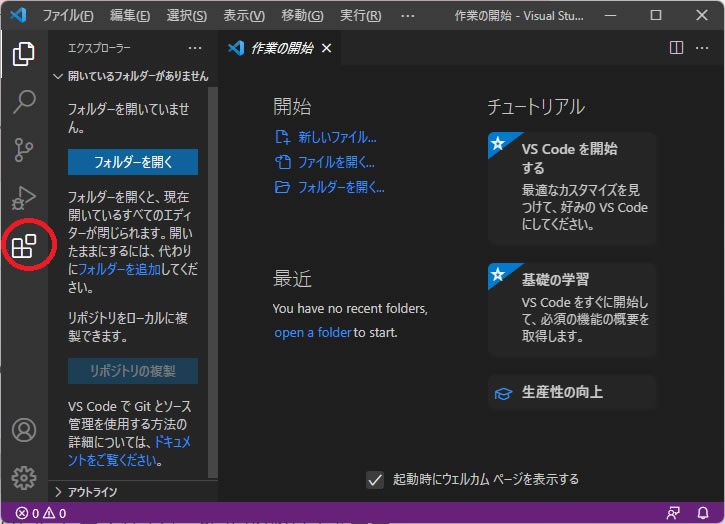Image resolution: width=725 pixels, height=524 pixels.
Task: Click the フォルダーを開く blue button
Action: (132, 162)
